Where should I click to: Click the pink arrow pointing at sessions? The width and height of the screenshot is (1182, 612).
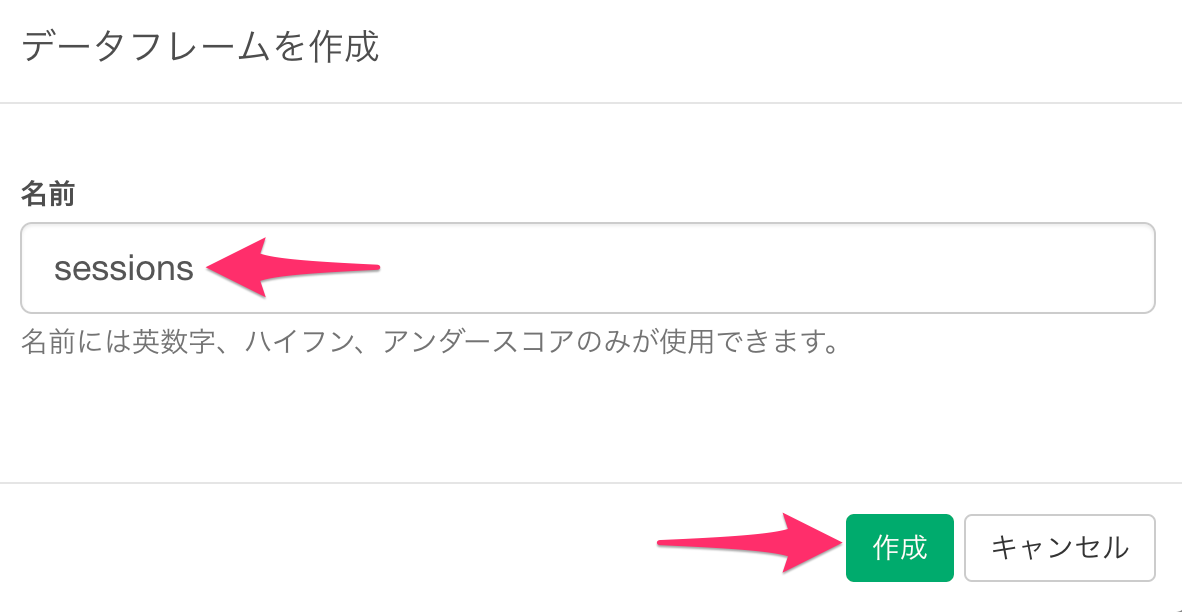(x=292, y=268)
